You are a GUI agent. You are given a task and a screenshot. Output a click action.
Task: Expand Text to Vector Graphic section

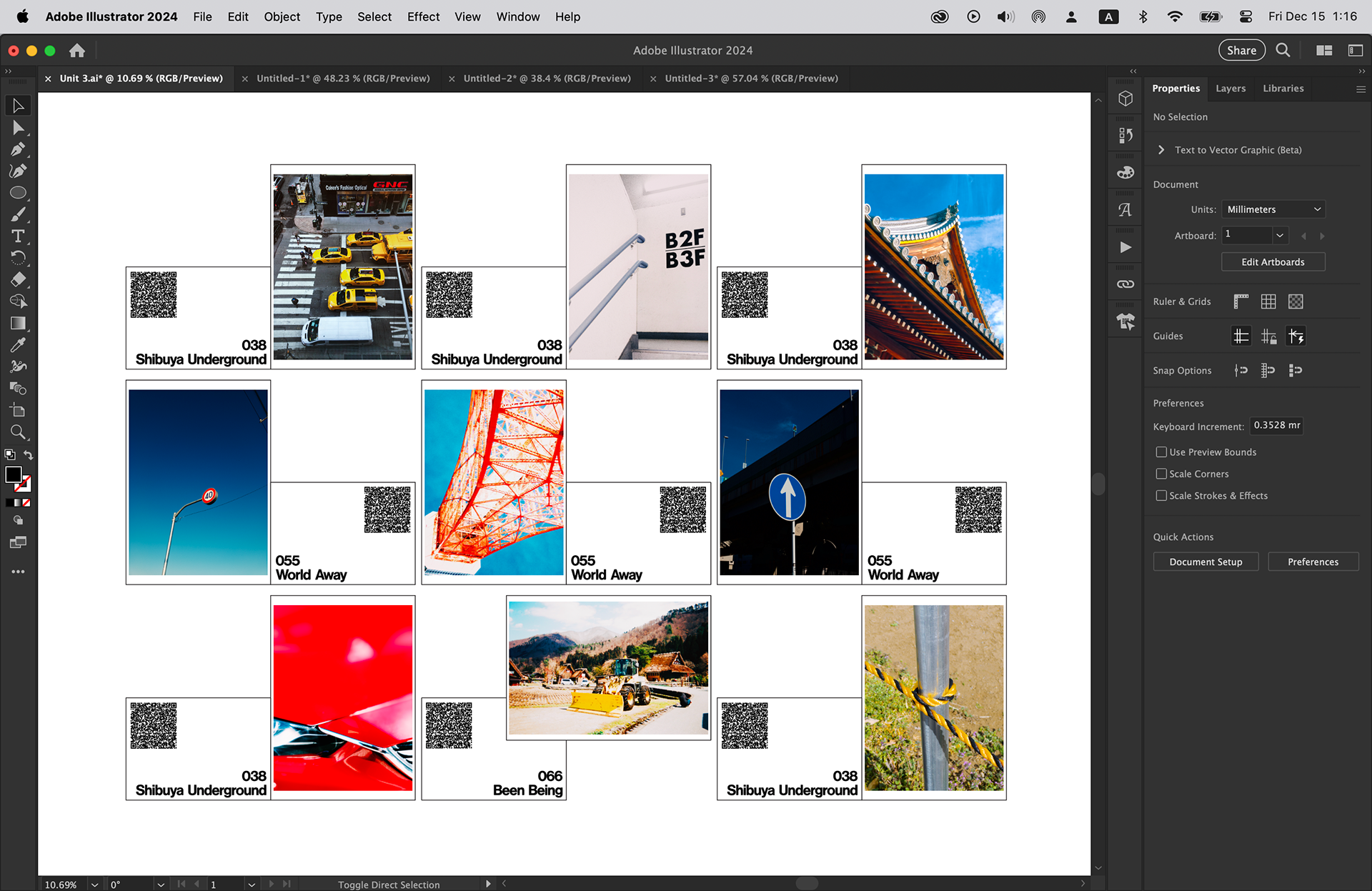tap(1161, 150)
